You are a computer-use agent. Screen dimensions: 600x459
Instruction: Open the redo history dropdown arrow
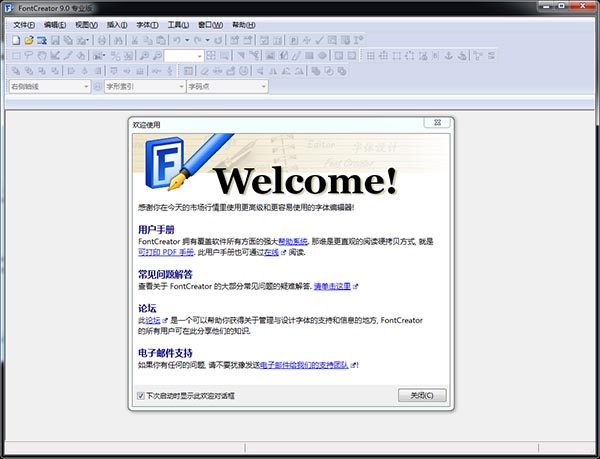(207, 40)
